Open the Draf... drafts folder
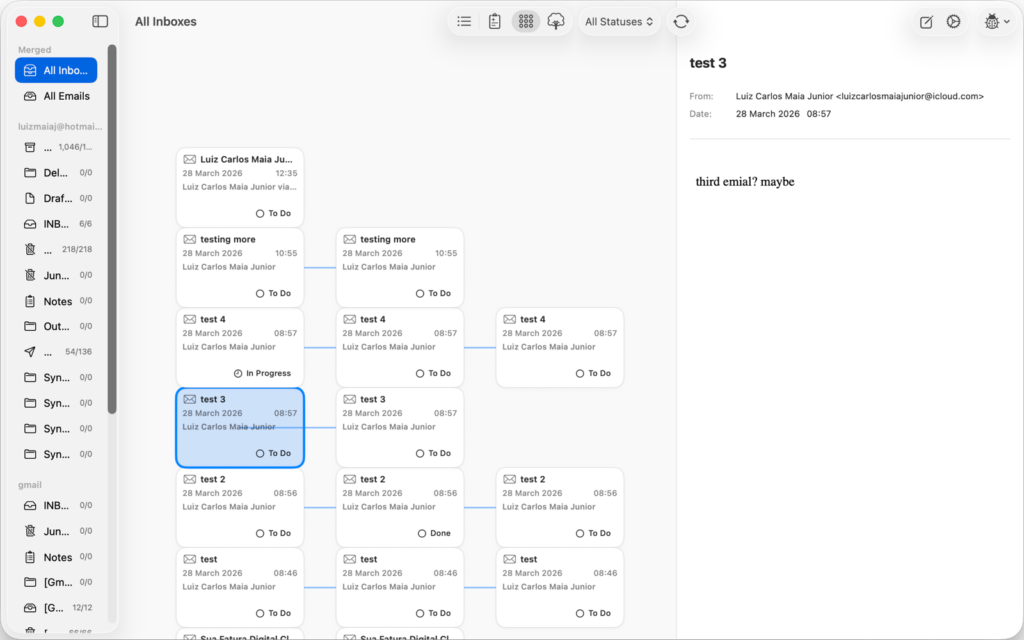Screen dimensions: 1024x640 point(56,199)
